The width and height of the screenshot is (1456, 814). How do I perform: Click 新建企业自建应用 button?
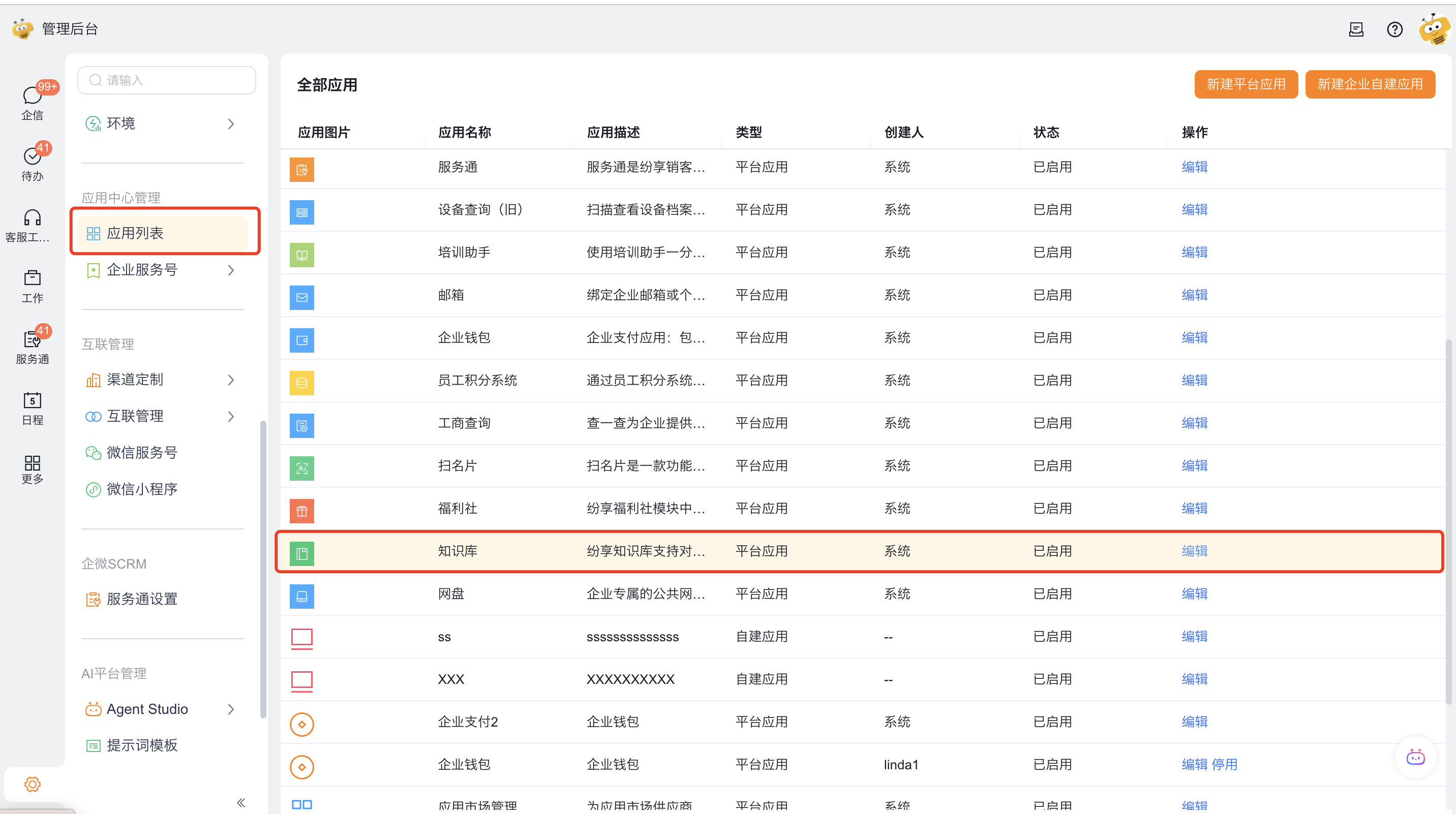pos(1370,84)
